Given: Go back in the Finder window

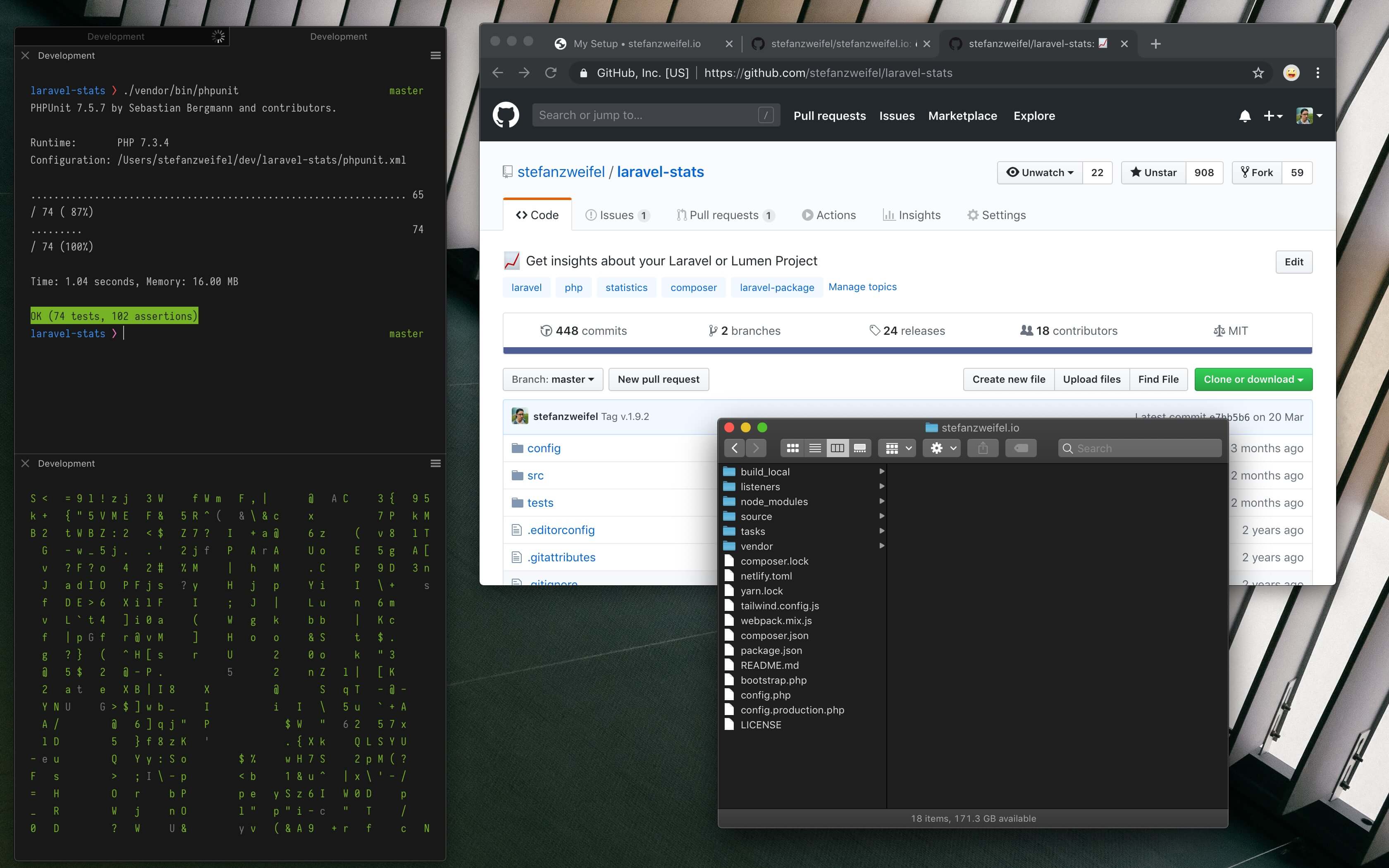Looking at the screenshot, I should [x=734, y=448].
